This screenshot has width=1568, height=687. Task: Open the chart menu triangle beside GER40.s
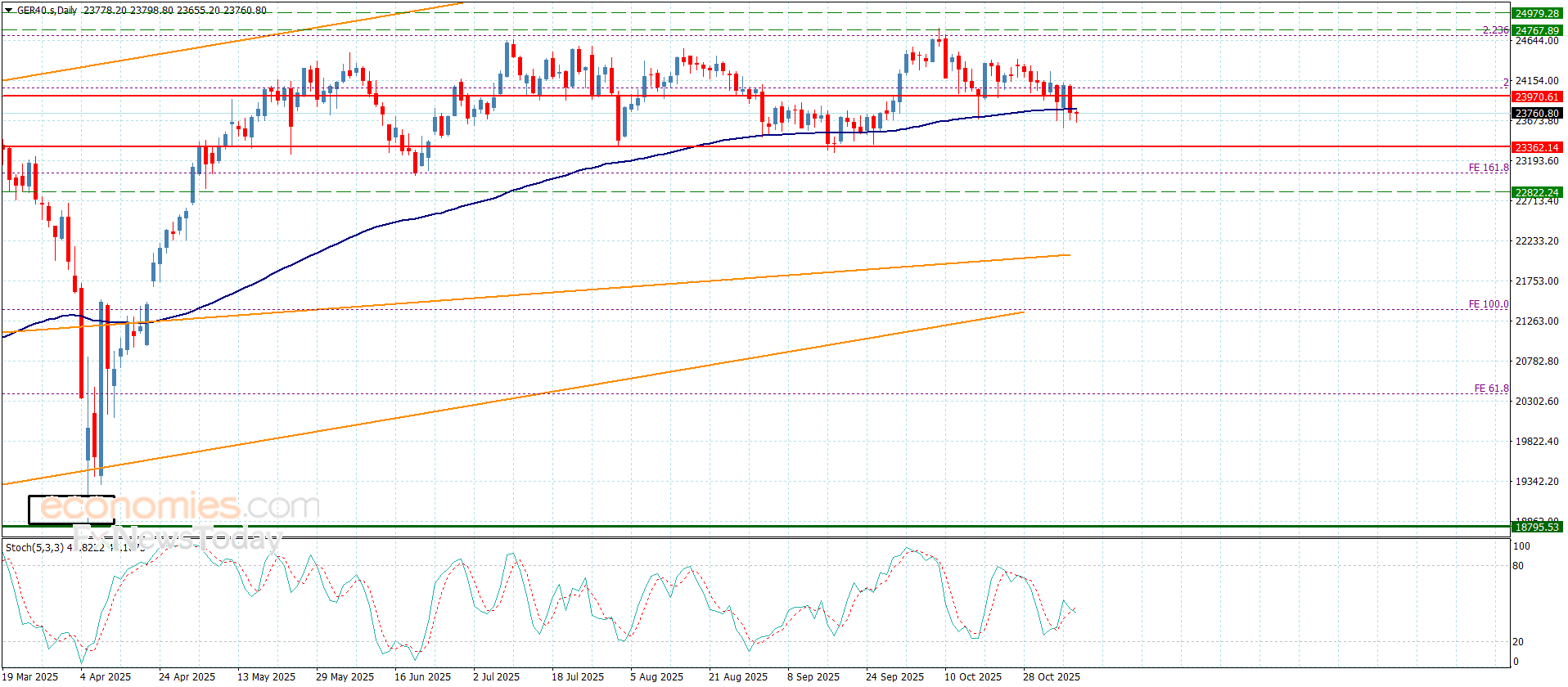[x=9, y=11]
